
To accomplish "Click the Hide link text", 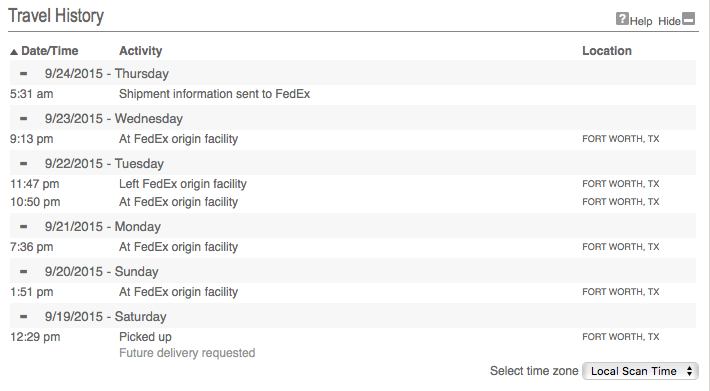I will [x=669, y=21].
